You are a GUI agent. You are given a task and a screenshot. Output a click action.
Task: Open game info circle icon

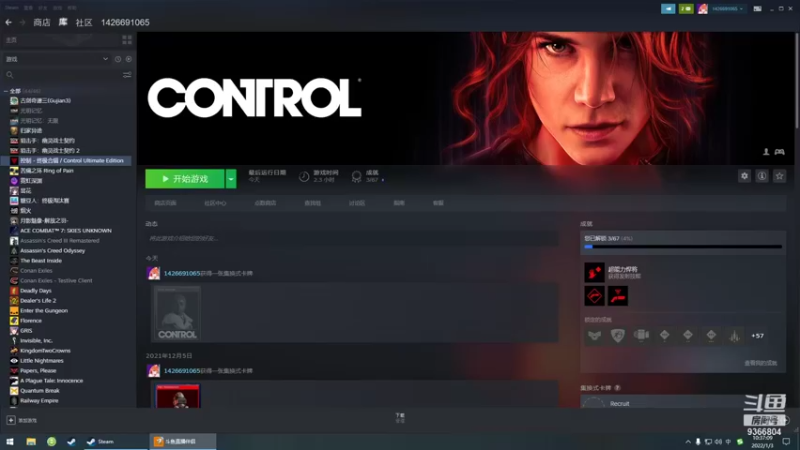pos(762,176)
